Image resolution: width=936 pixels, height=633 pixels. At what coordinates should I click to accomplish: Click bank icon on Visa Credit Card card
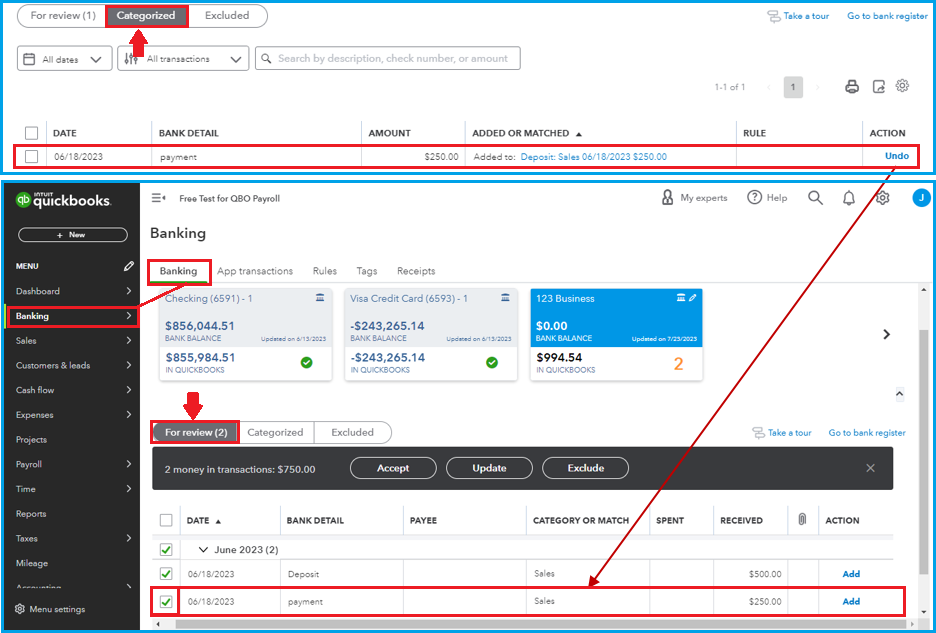pos(506,297)
